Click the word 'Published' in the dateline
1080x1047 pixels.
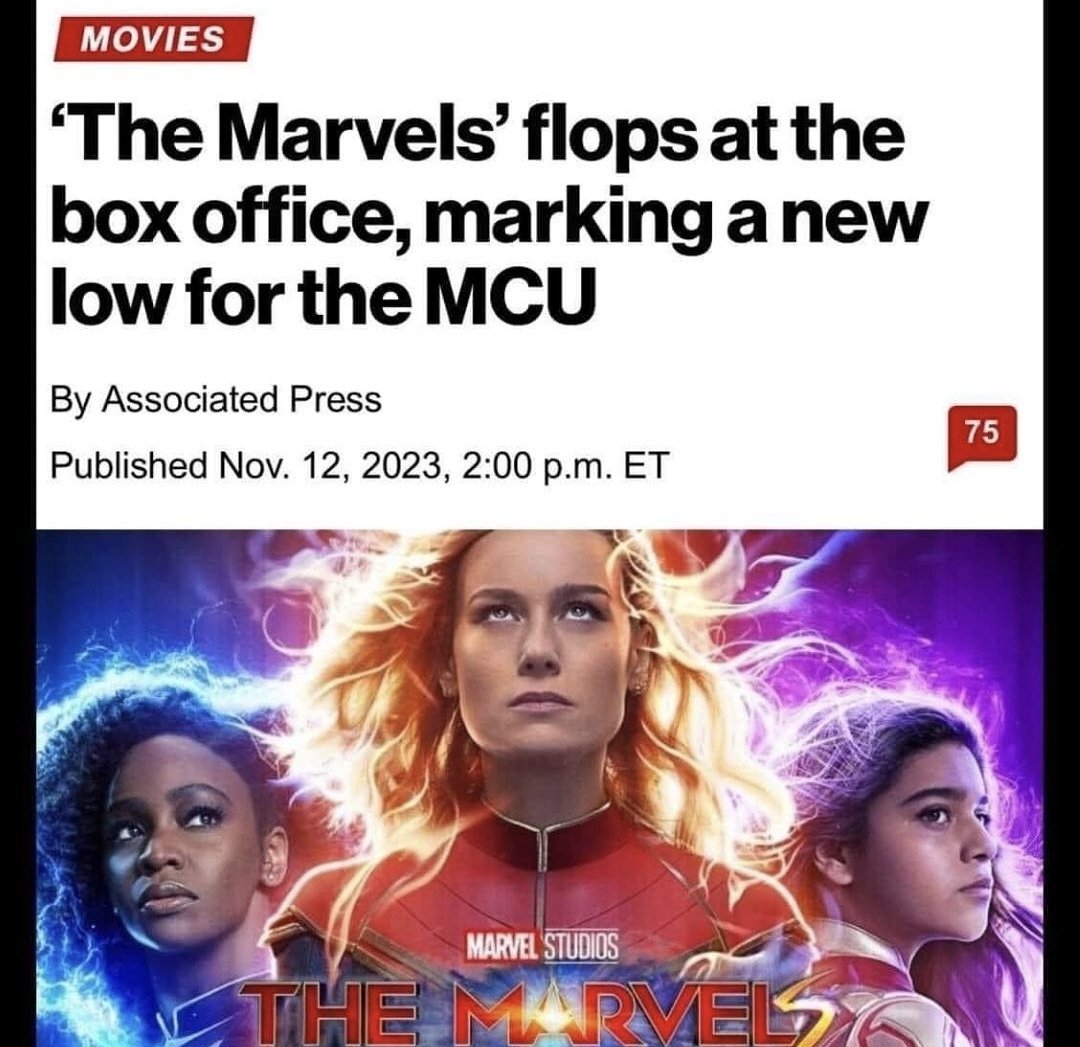tap(129, 466)
